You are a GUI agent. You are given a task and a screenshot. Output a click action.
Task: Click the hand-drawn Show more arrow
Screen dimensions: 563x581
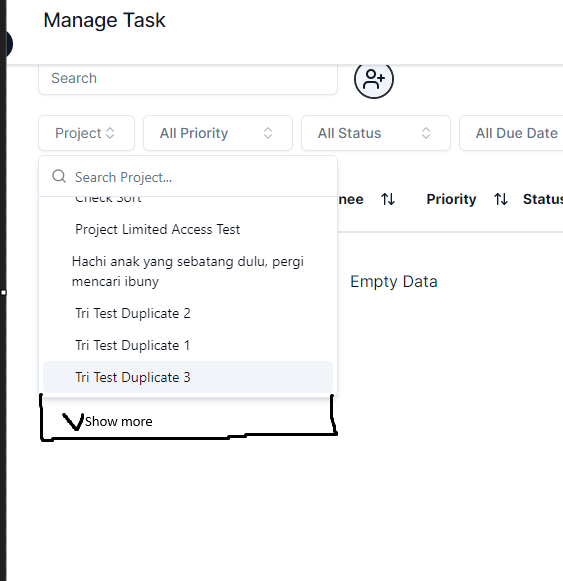coord(73,422)
